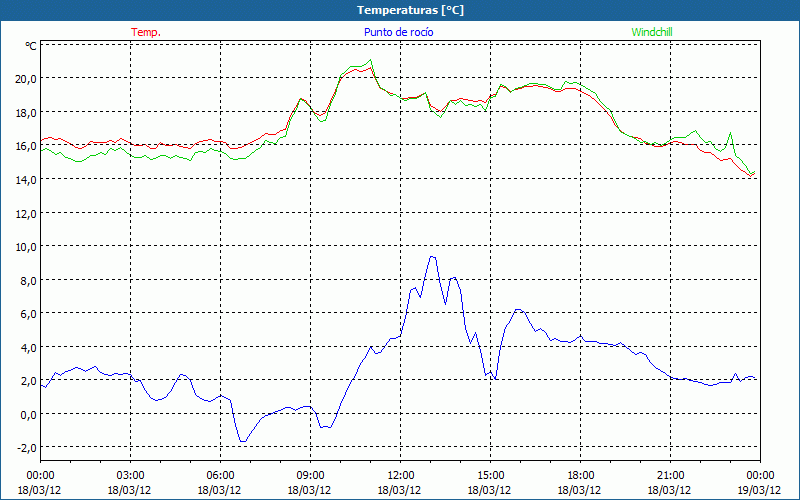Select the green Windchill legend label
Screen dimensions: 800x500
pyautogui.click(x=652, y=32)
